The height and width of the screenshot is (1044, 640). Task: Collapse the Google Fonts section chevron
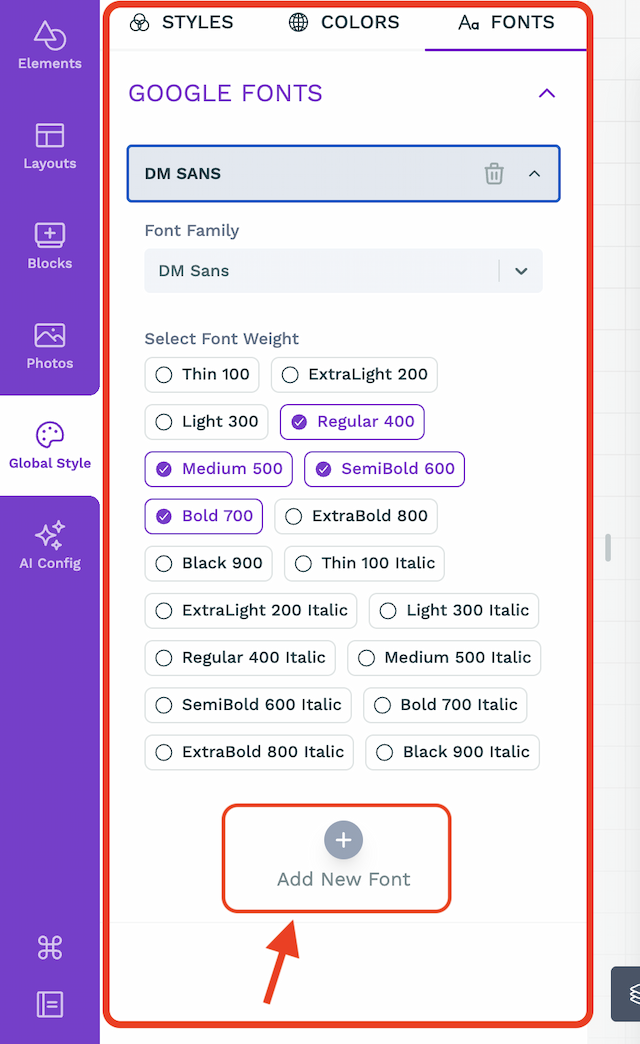click(x=547, y=93)
